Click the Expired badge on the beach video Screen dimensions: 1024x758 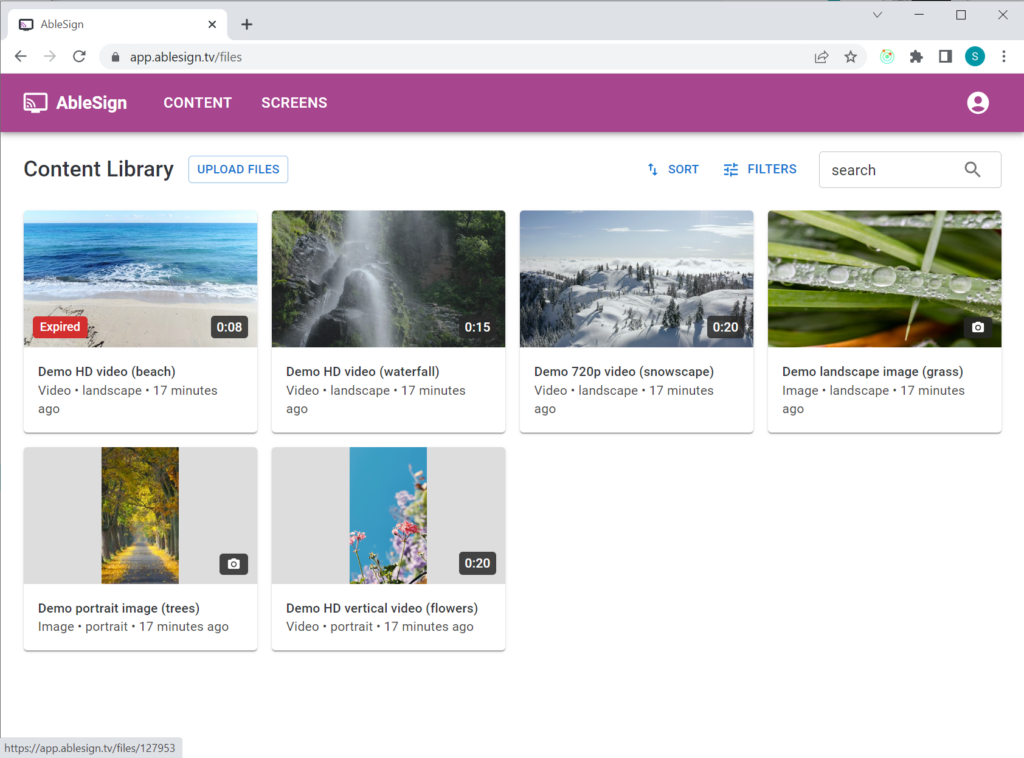pos(60,327)
